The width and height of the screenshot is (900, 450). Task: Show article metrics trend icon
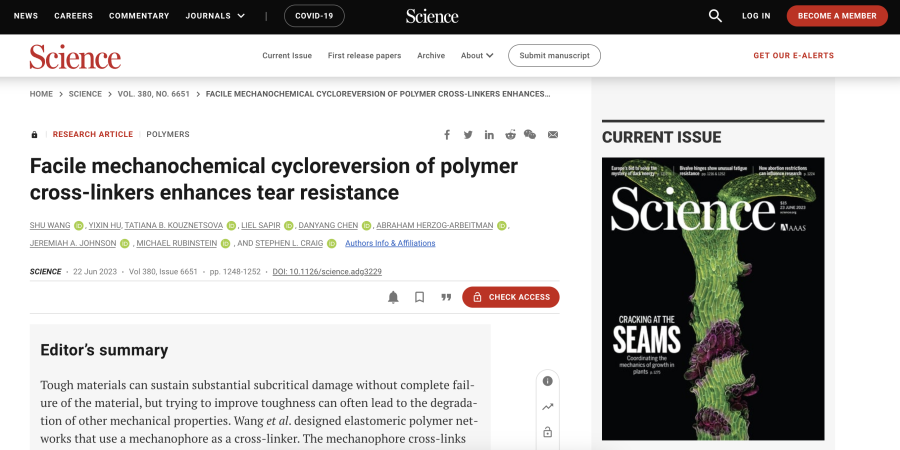pyautogui.click(x=547, y=407)
